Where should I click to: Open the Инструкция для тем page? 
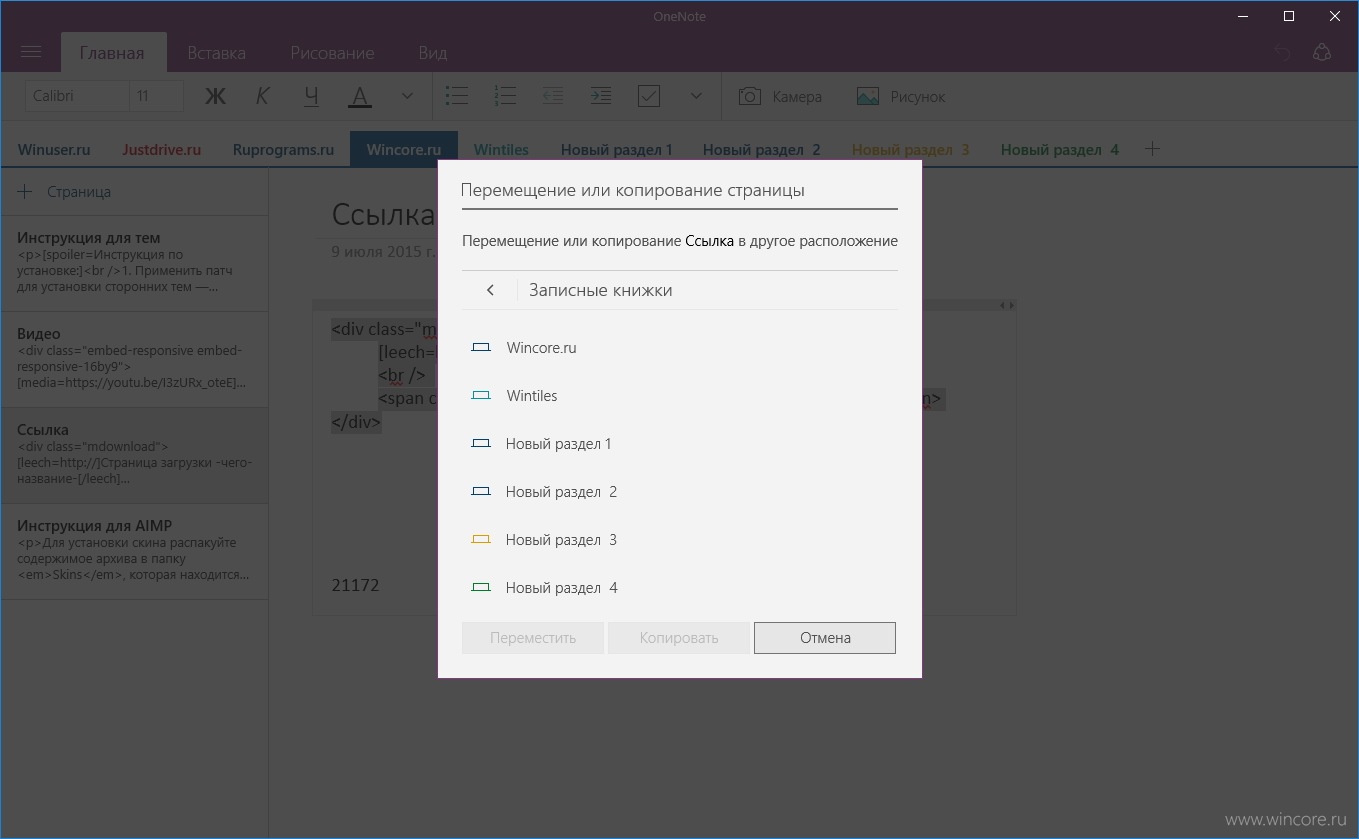pos(134,263)
